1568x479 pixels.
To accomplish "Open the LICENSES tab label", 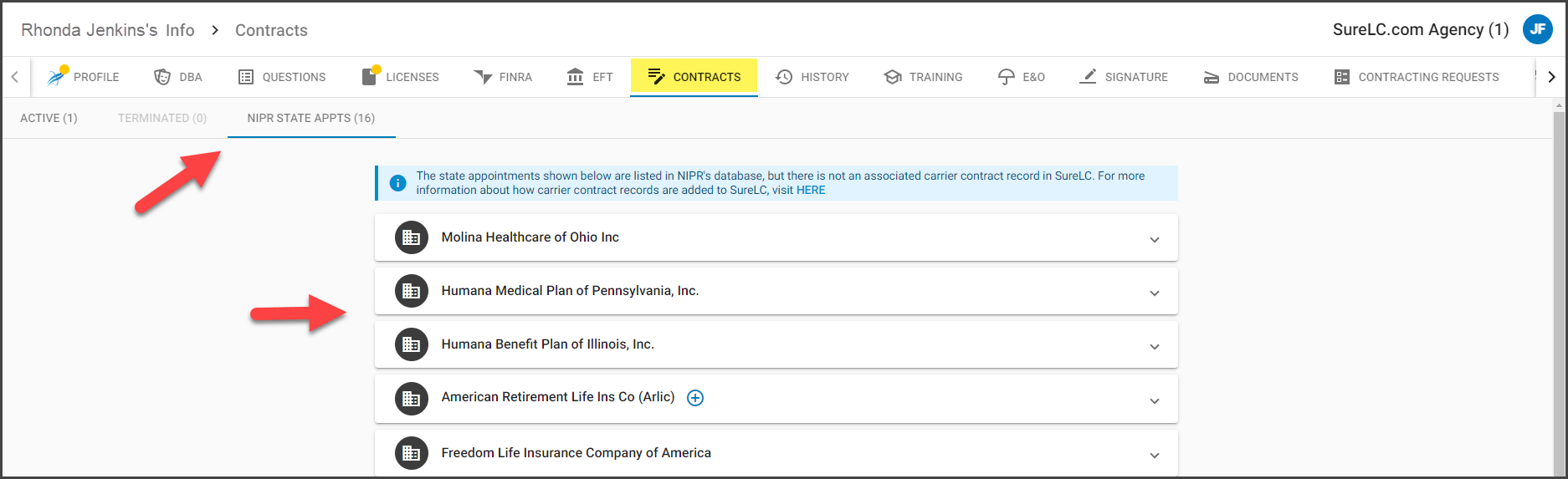I will pos(412,77).
